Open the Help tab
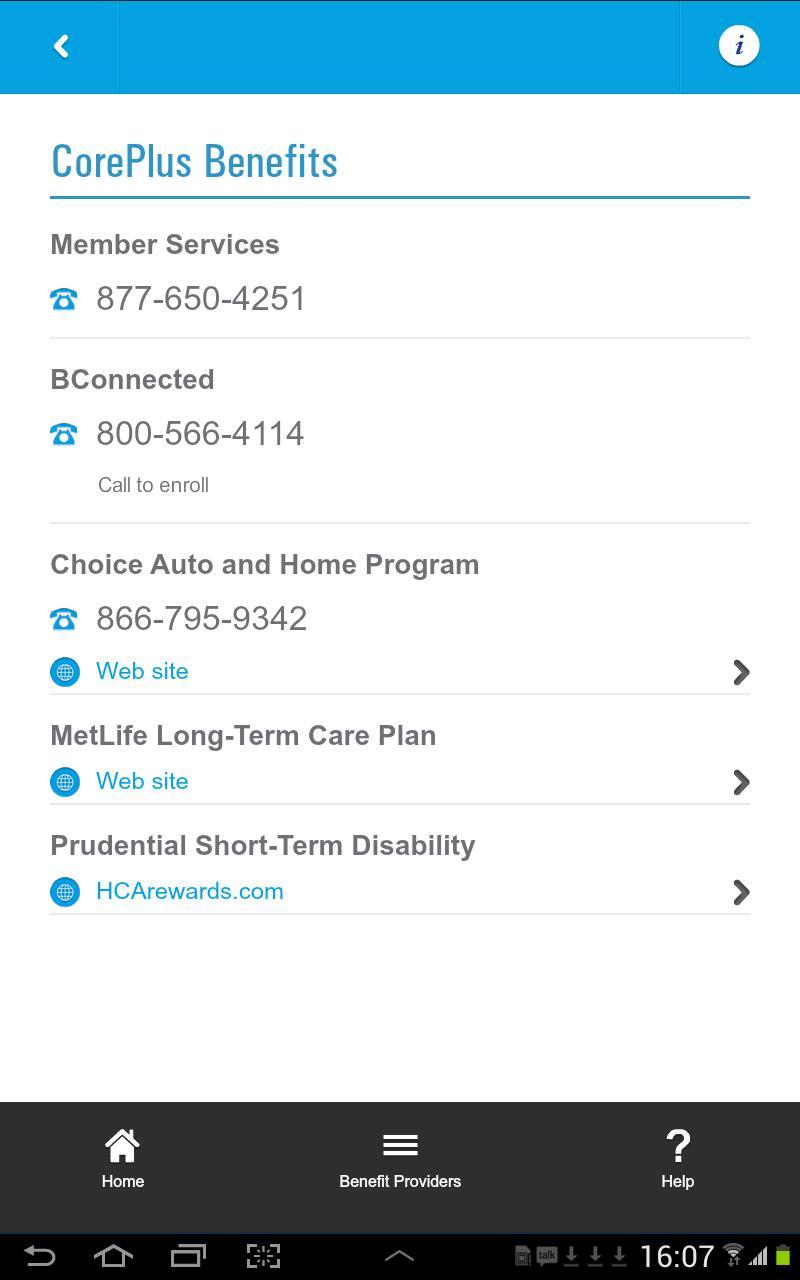 click(677, 1159)
